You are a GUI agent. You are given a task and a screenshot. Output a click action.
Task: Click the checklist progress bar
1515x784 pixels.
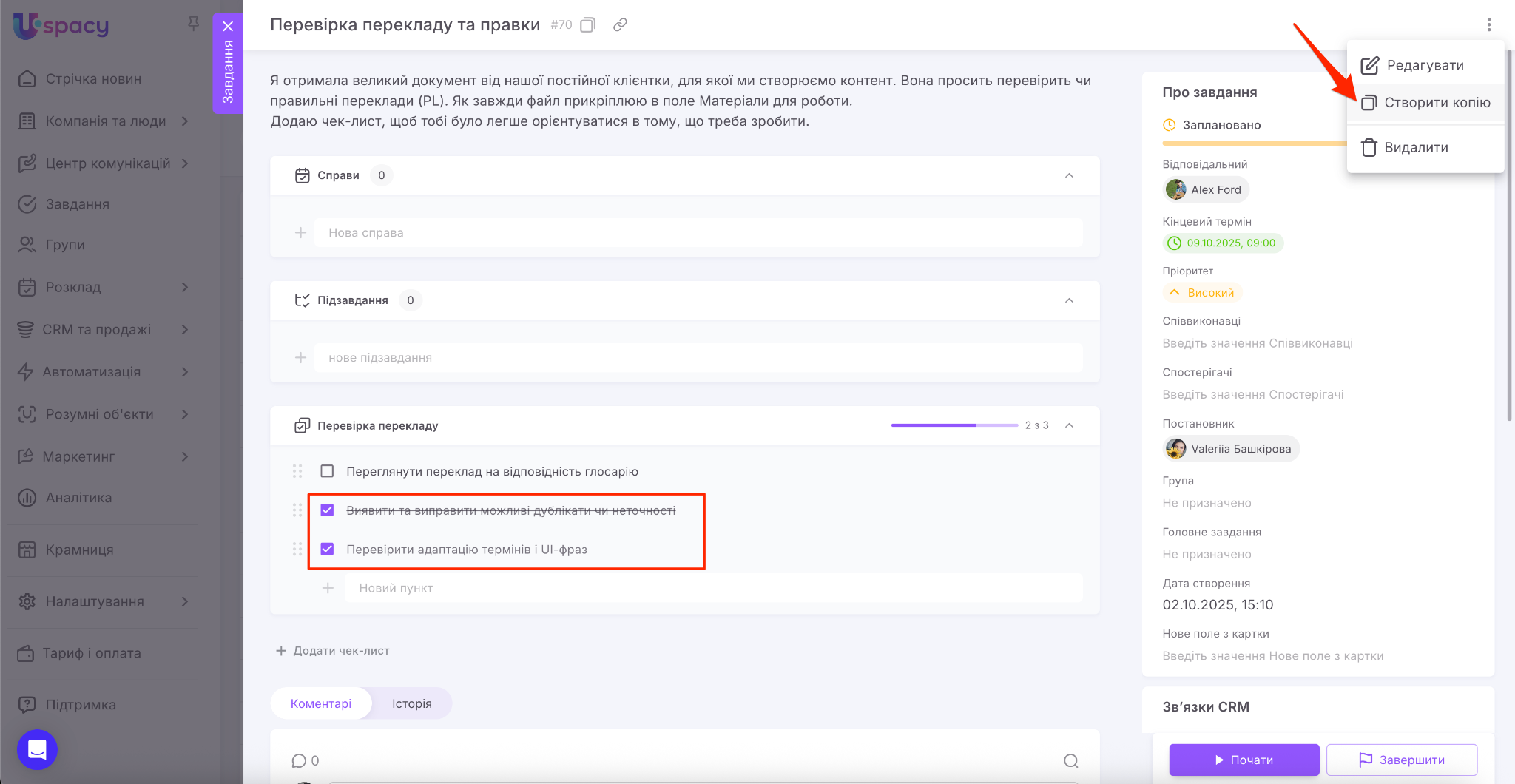coord(954,425)
